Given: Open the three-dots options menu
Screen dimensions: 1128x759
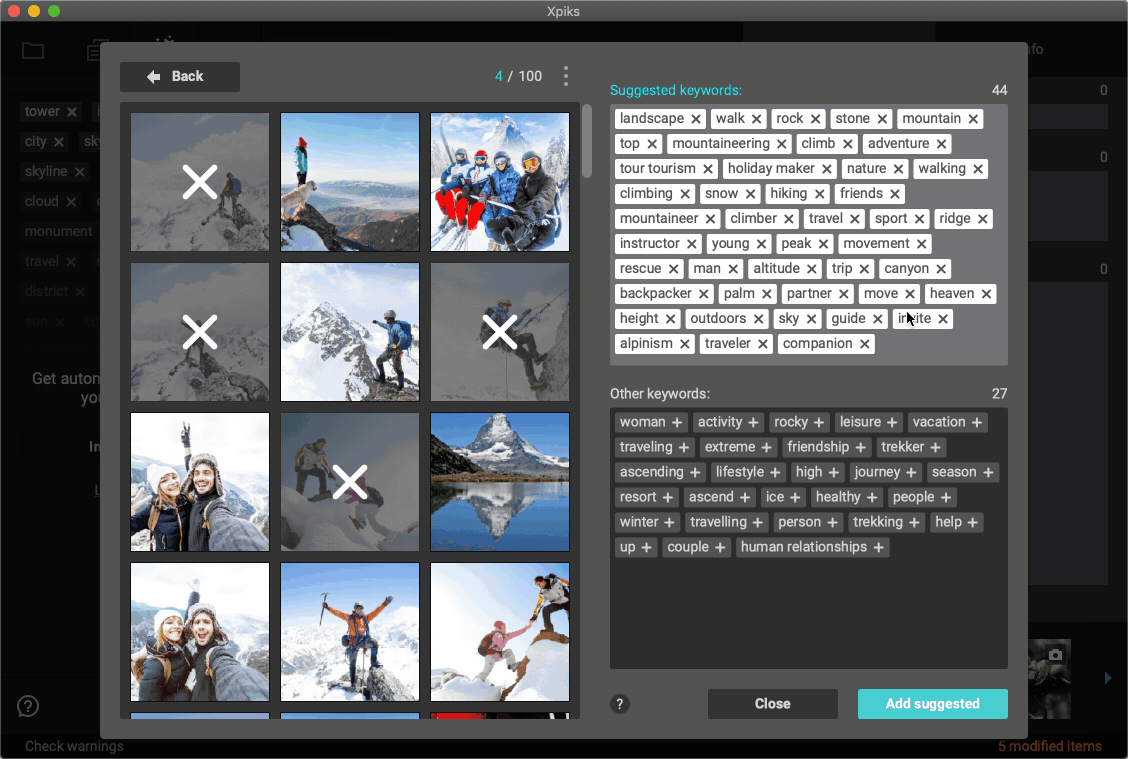Looking at the screenshot, I should tap(566, 77).
